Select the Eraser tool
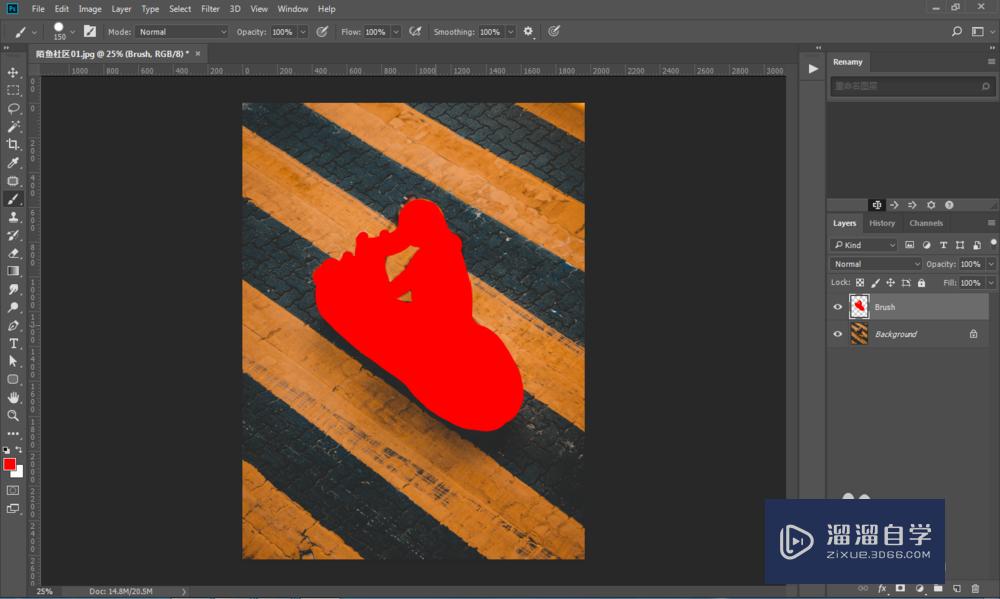This screenshot has height=599, width=1000. point(13,253)
